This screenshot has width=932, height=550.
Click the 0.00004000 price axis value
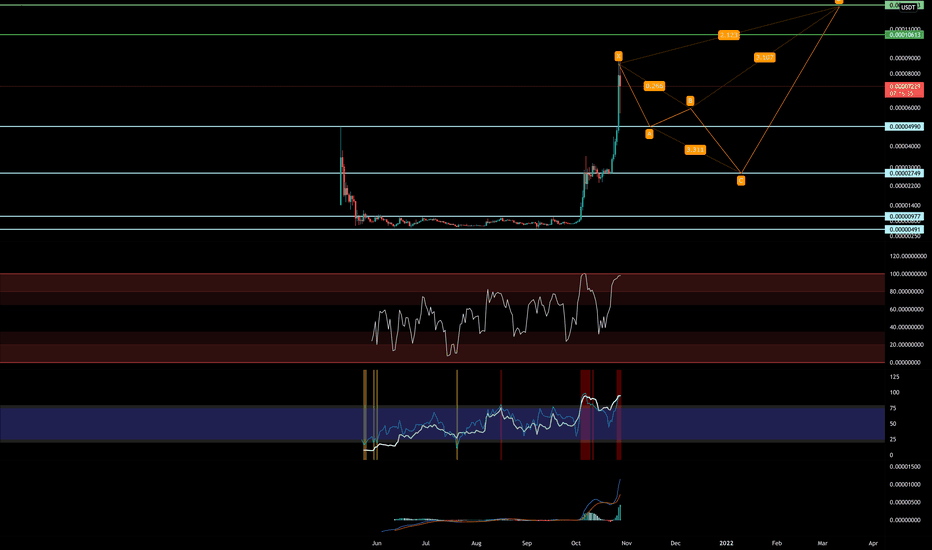905,146
